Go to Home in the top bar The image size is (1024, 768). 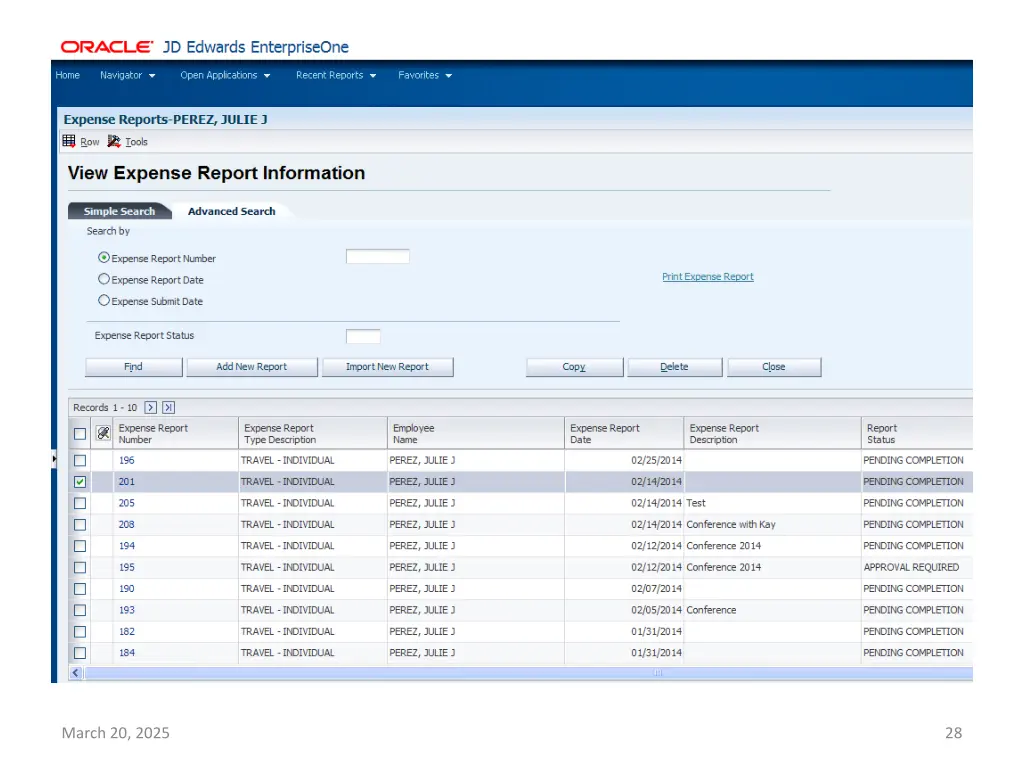[67, 75]
